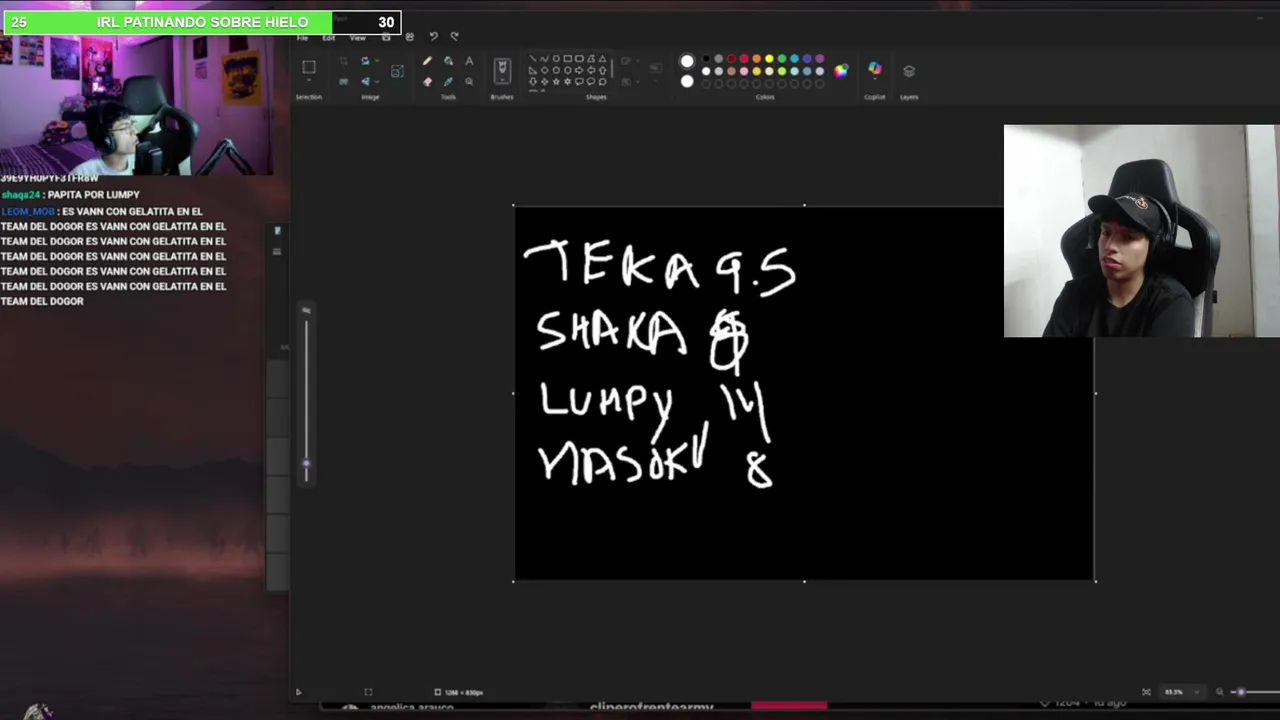Click the webcam feed on the right
This screenshot has height=720, width=1280.
coord(1141,231)
